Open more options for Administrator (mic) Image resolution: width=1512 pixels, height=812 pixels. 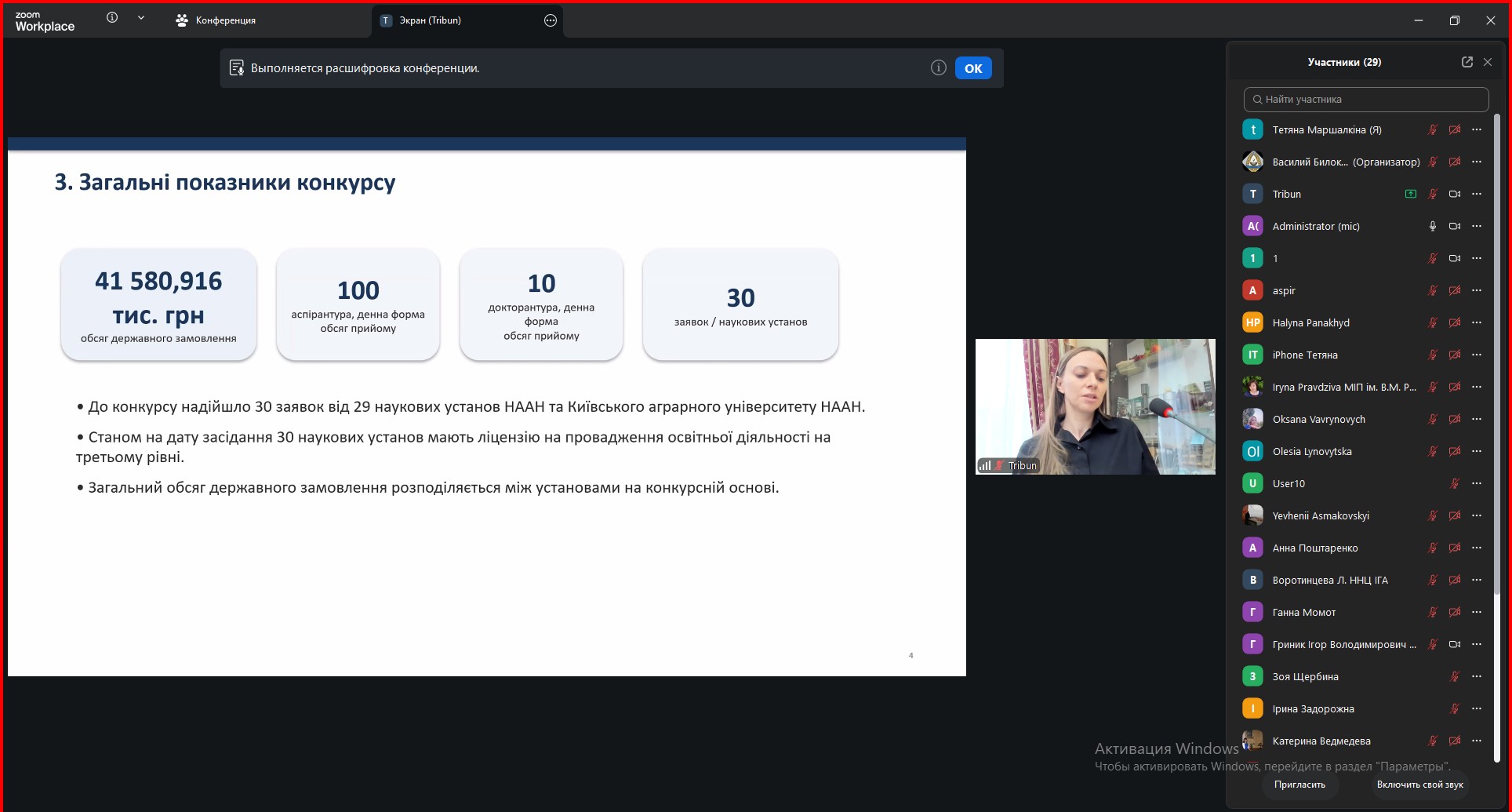[x=1477, y=226]
